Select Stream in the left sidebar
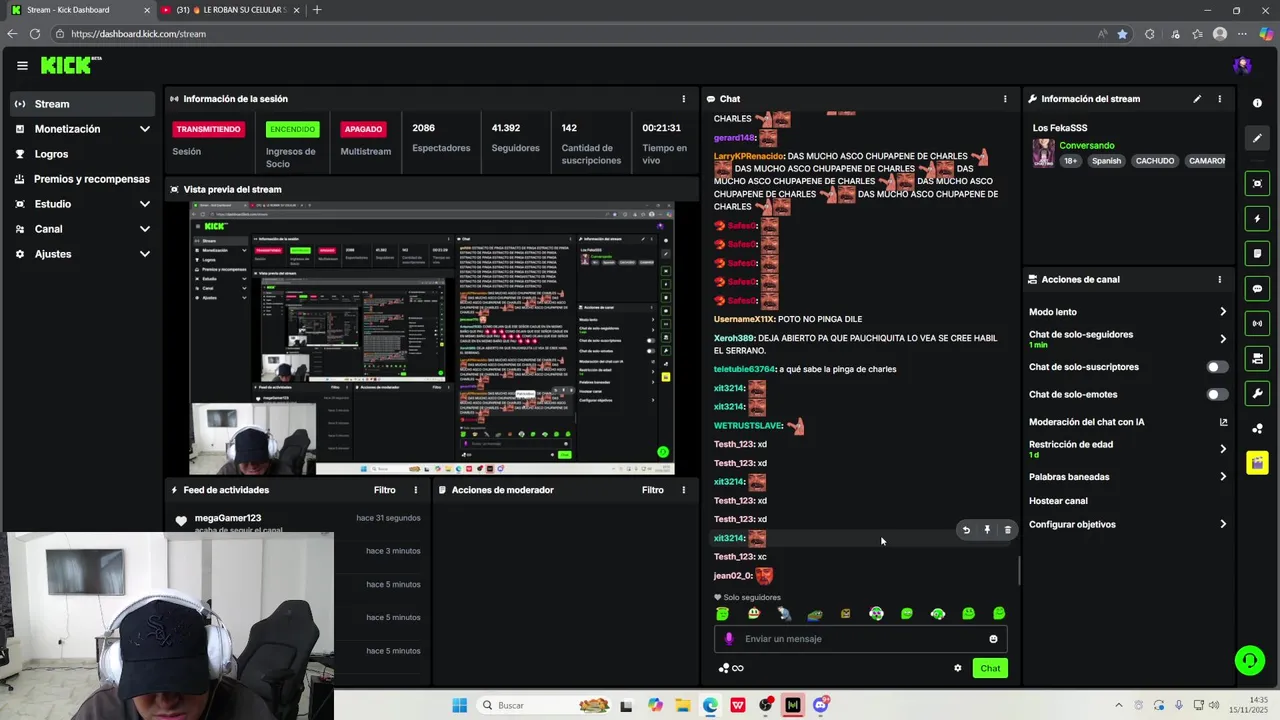 [83, 104]
